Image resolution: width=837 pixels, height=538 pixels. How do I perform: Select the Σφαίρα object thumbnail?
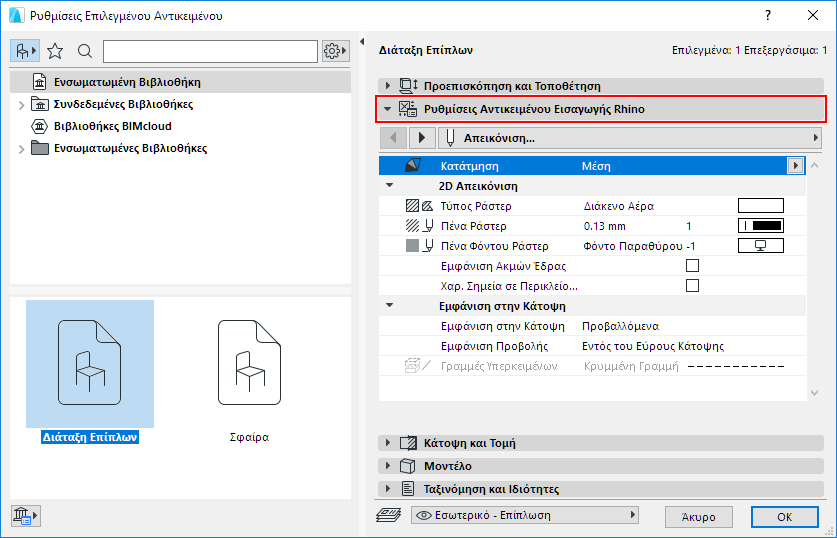click(249, 363)
